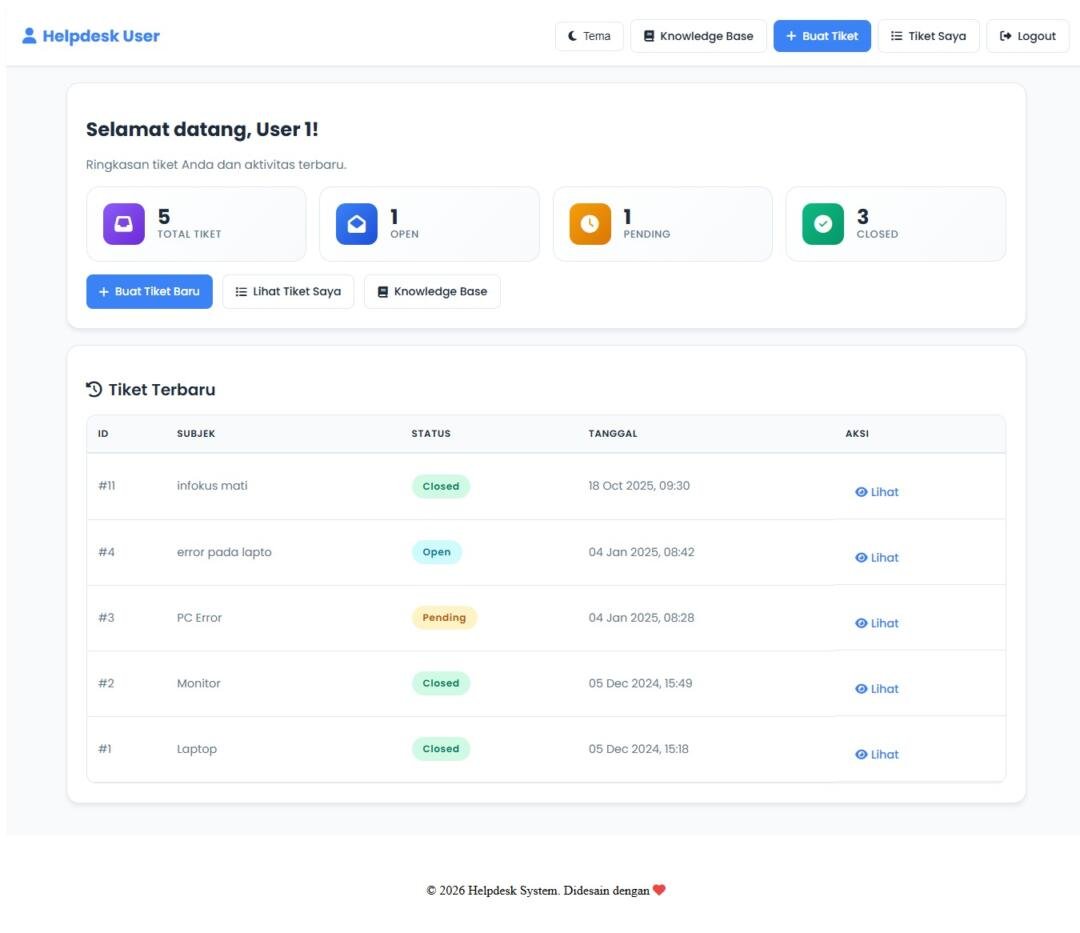The height and width of the screenshot is (933, 1080).
Task: Click subject text 'Monitor'
Action: click(198, 683)
